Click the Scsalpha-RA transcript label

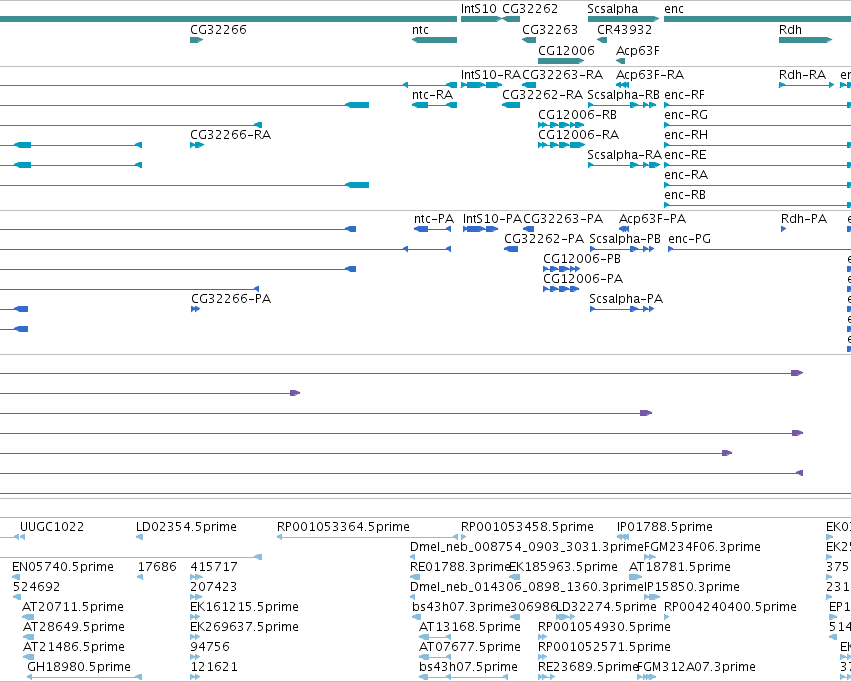point(624,155)
